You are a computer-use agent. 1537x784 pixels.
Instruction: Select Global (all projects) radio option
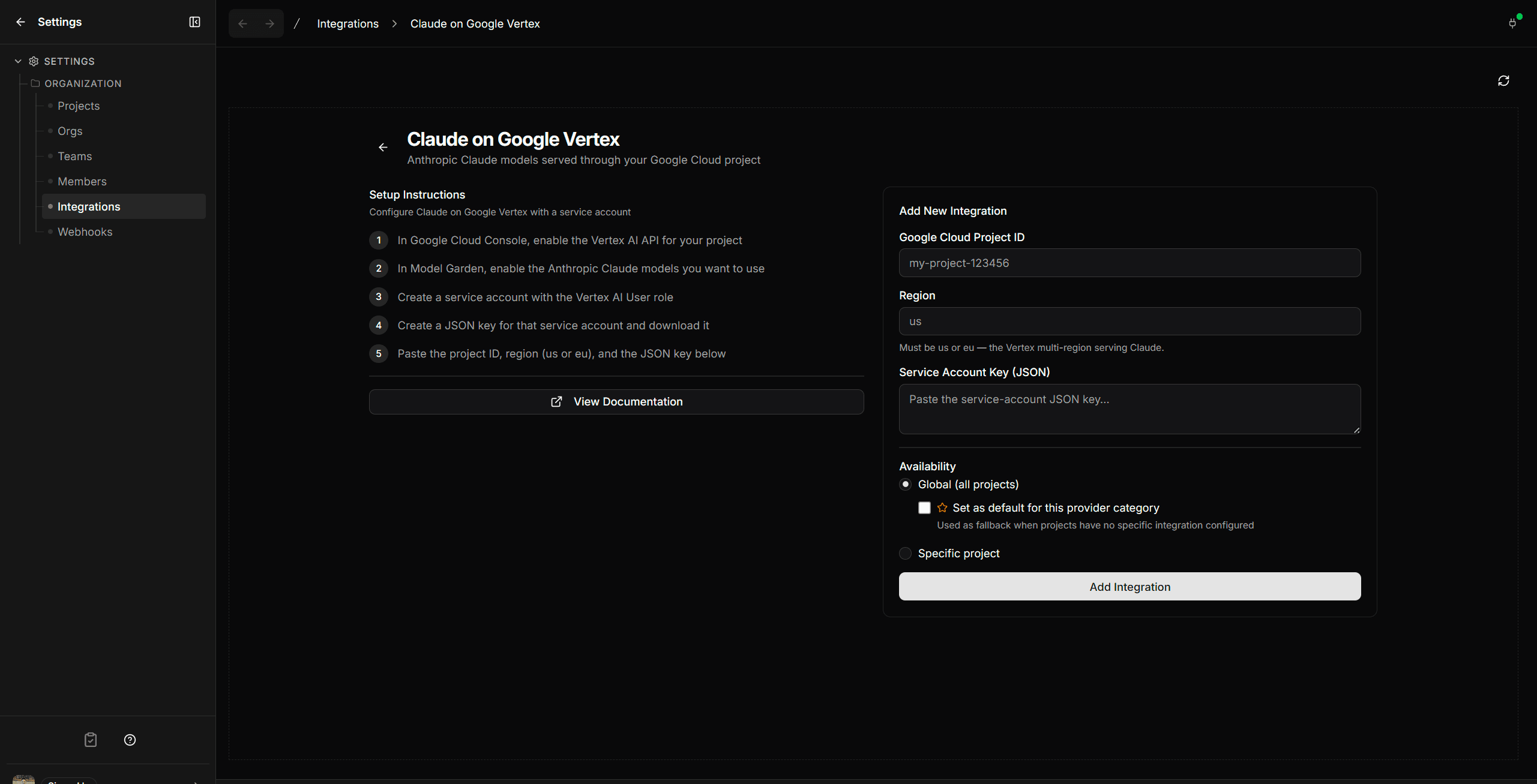(905, 485)
